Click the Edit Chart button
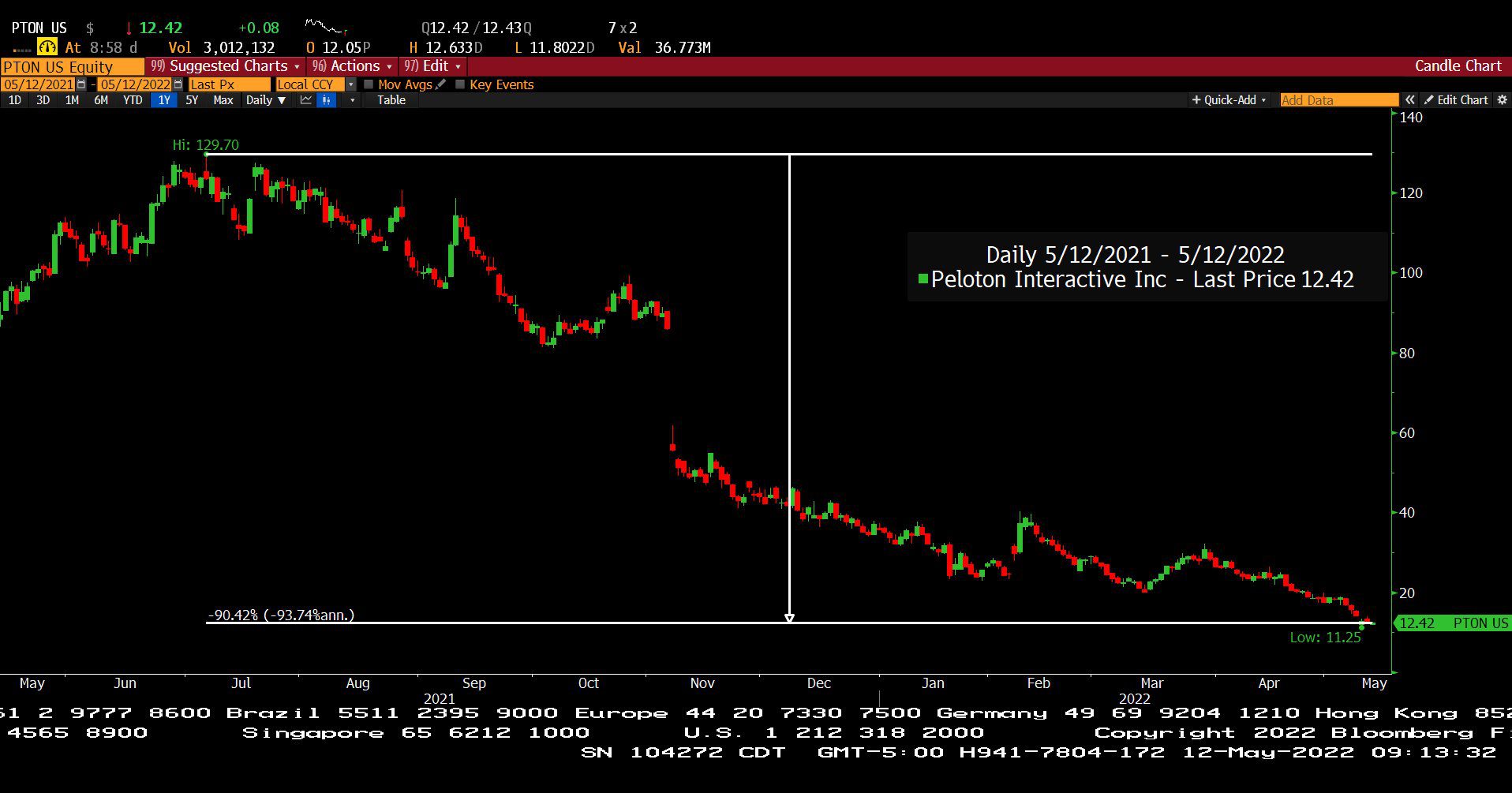The height and width of the screenshot is (793, 1512). click(1456, 100)
